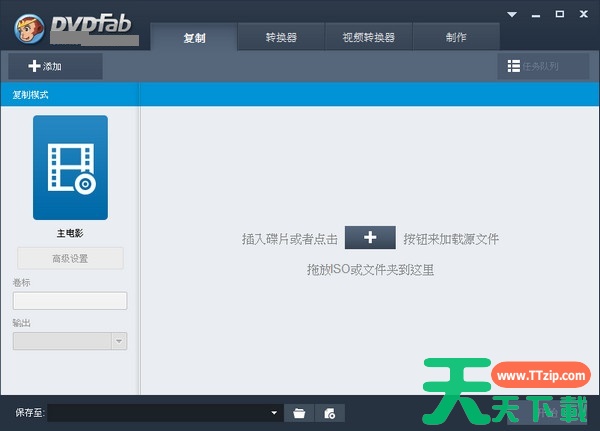
Task: Open the 制作 tab
Action: (x=456, y=37)
